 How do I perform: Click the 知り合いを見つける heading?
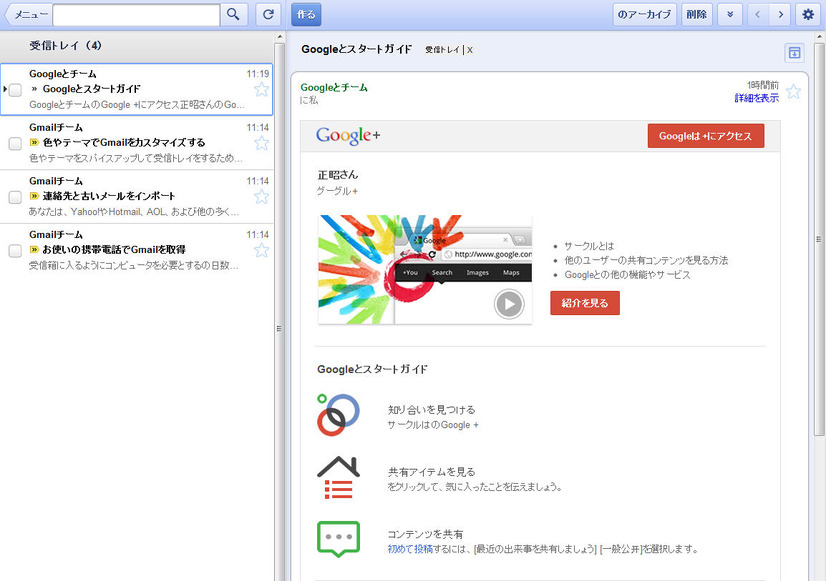(x=431, y=410)
